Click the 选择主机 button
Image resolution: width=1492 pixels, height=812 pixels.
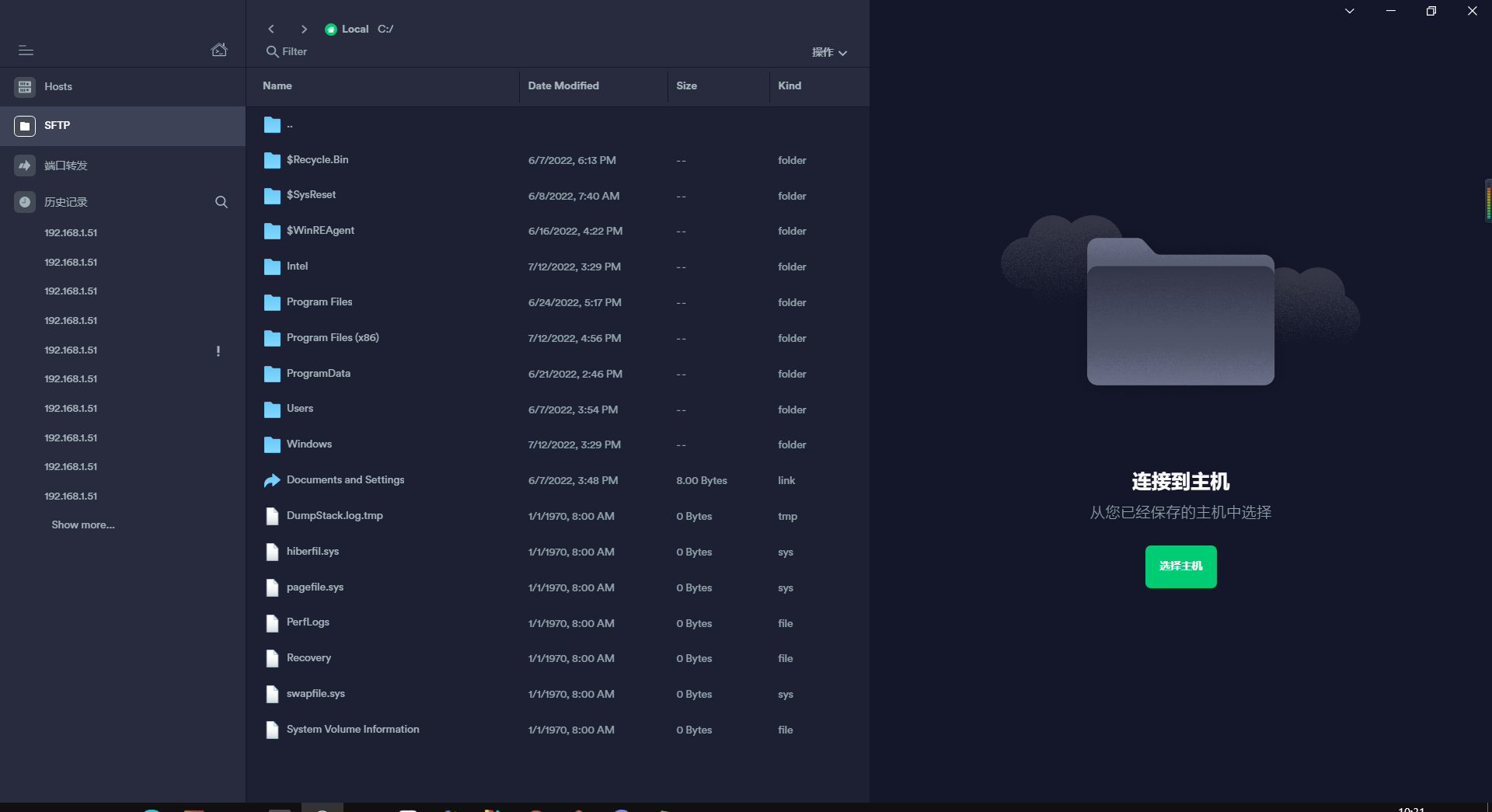1180,566
